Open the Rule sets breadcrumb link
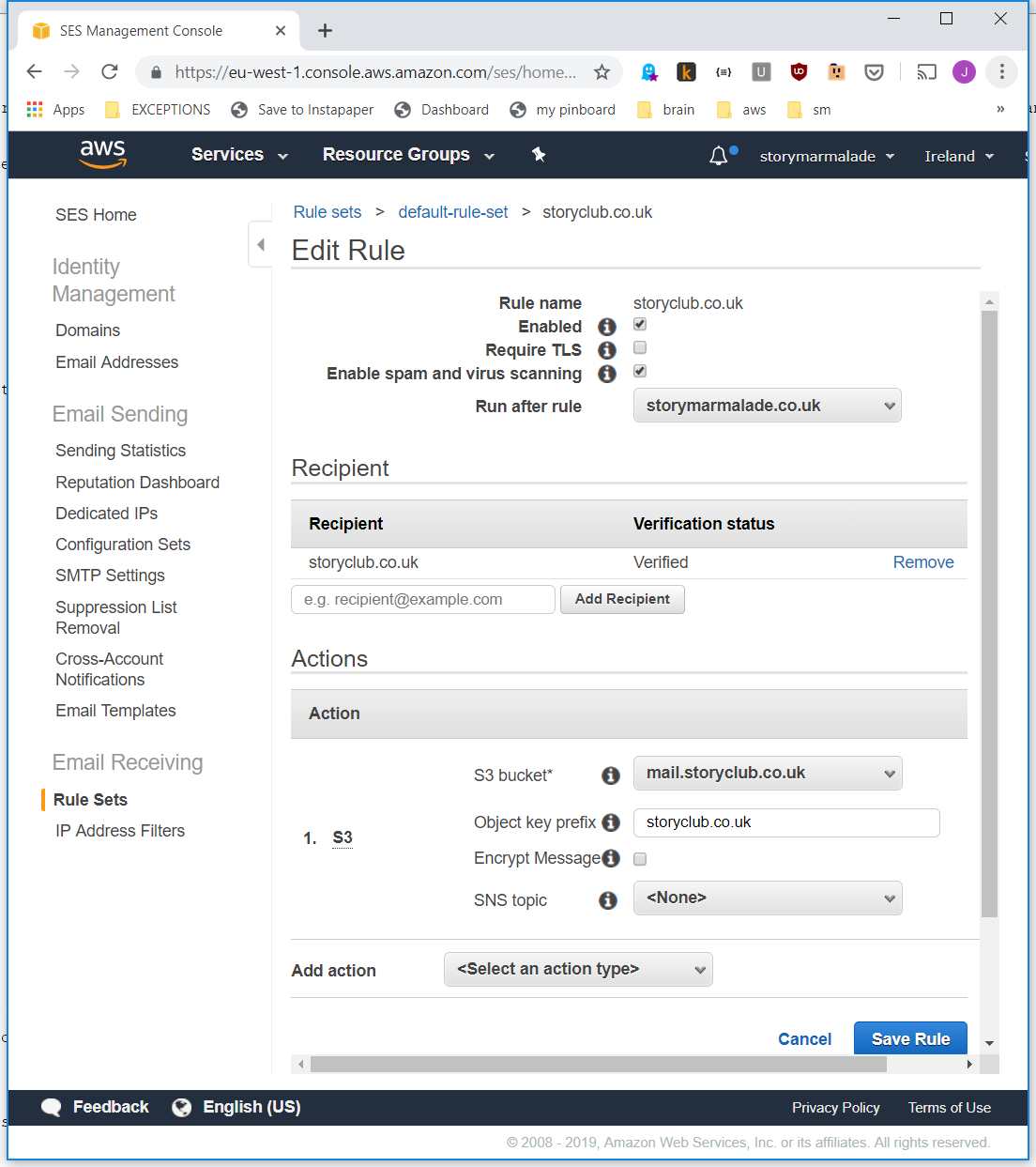Screen dimensions: 1036x1167 click(x=328, y=212)
